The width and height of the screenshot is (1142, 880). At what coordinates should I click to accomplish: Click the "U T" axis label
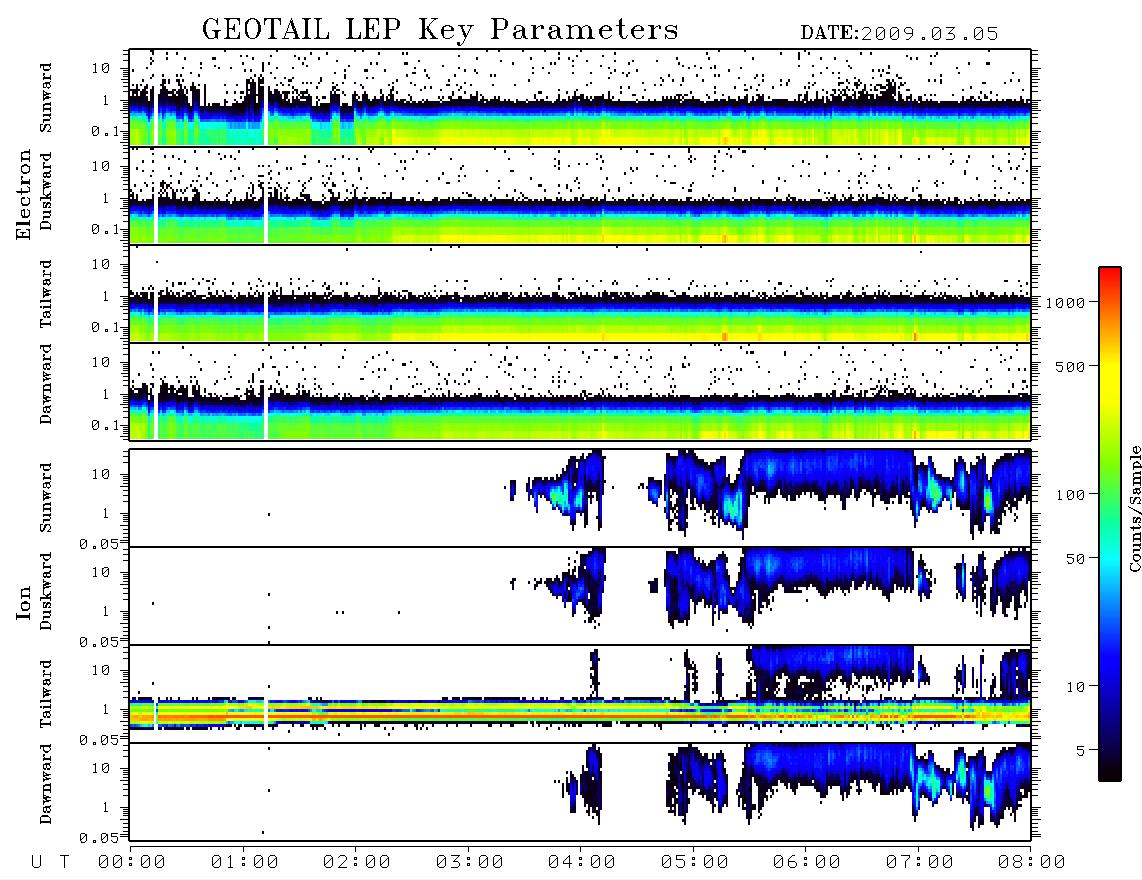click(50, 863)
